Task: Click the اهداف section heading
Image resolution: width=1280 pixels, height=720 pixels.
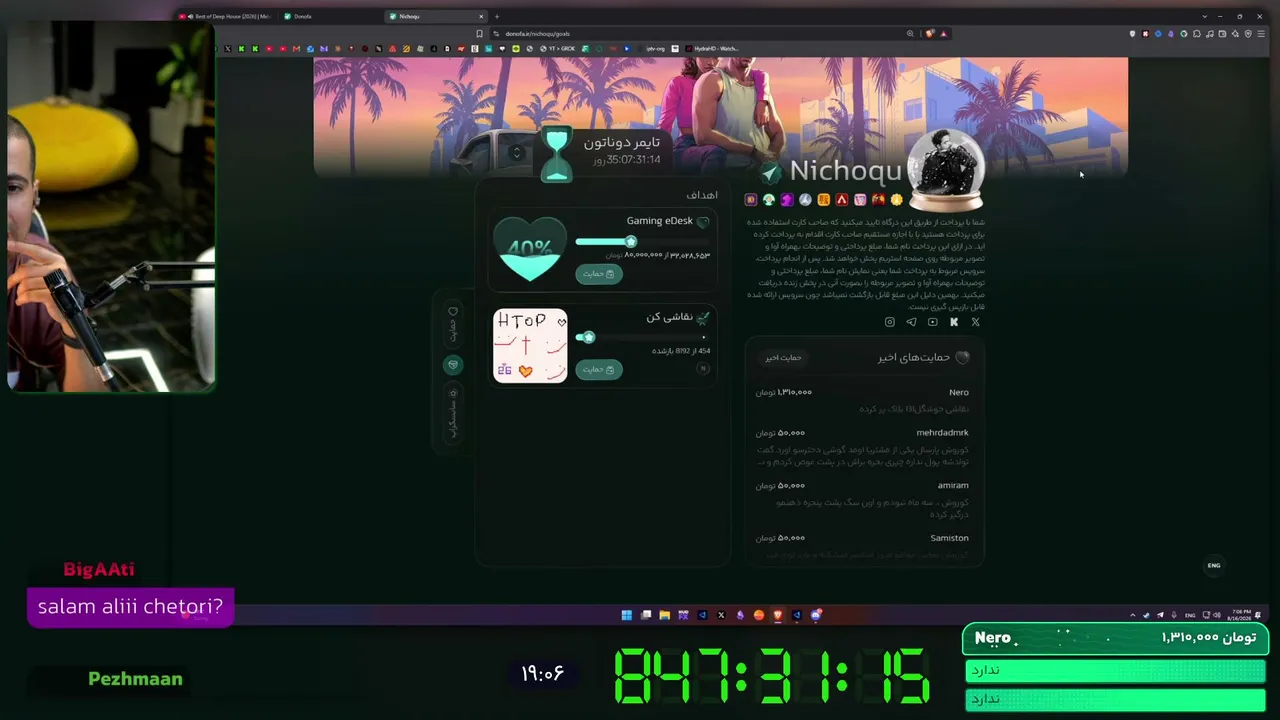Action: [702, 195]
